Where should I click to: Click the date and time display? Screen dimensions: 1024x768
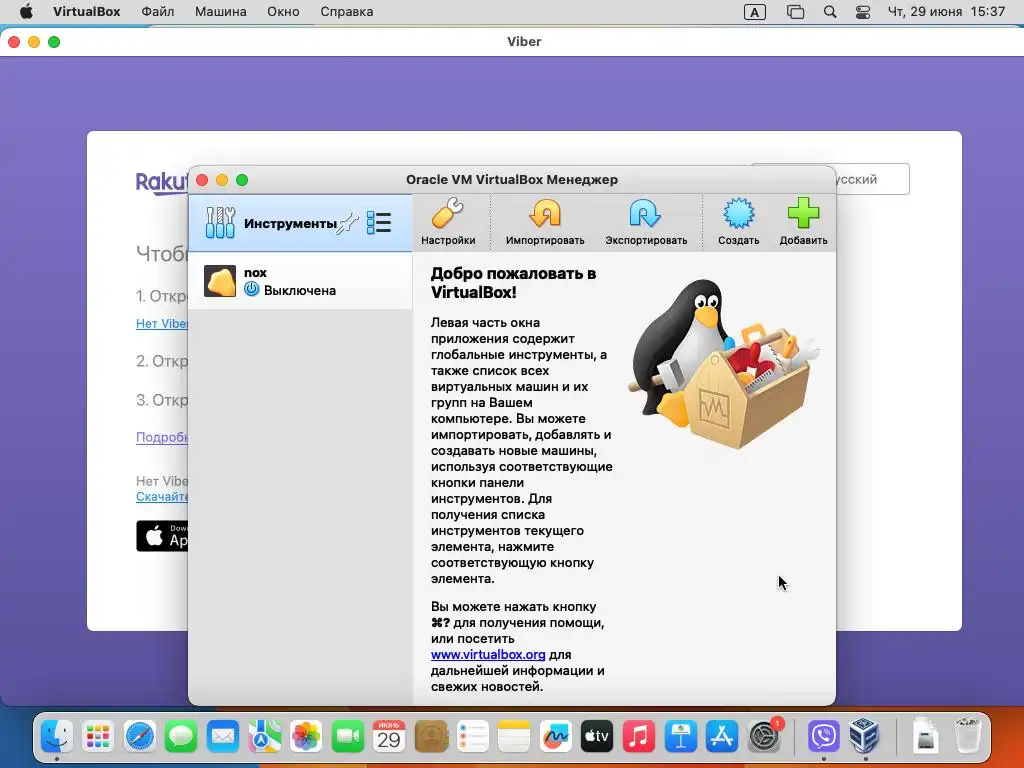(x=946, y=12)
